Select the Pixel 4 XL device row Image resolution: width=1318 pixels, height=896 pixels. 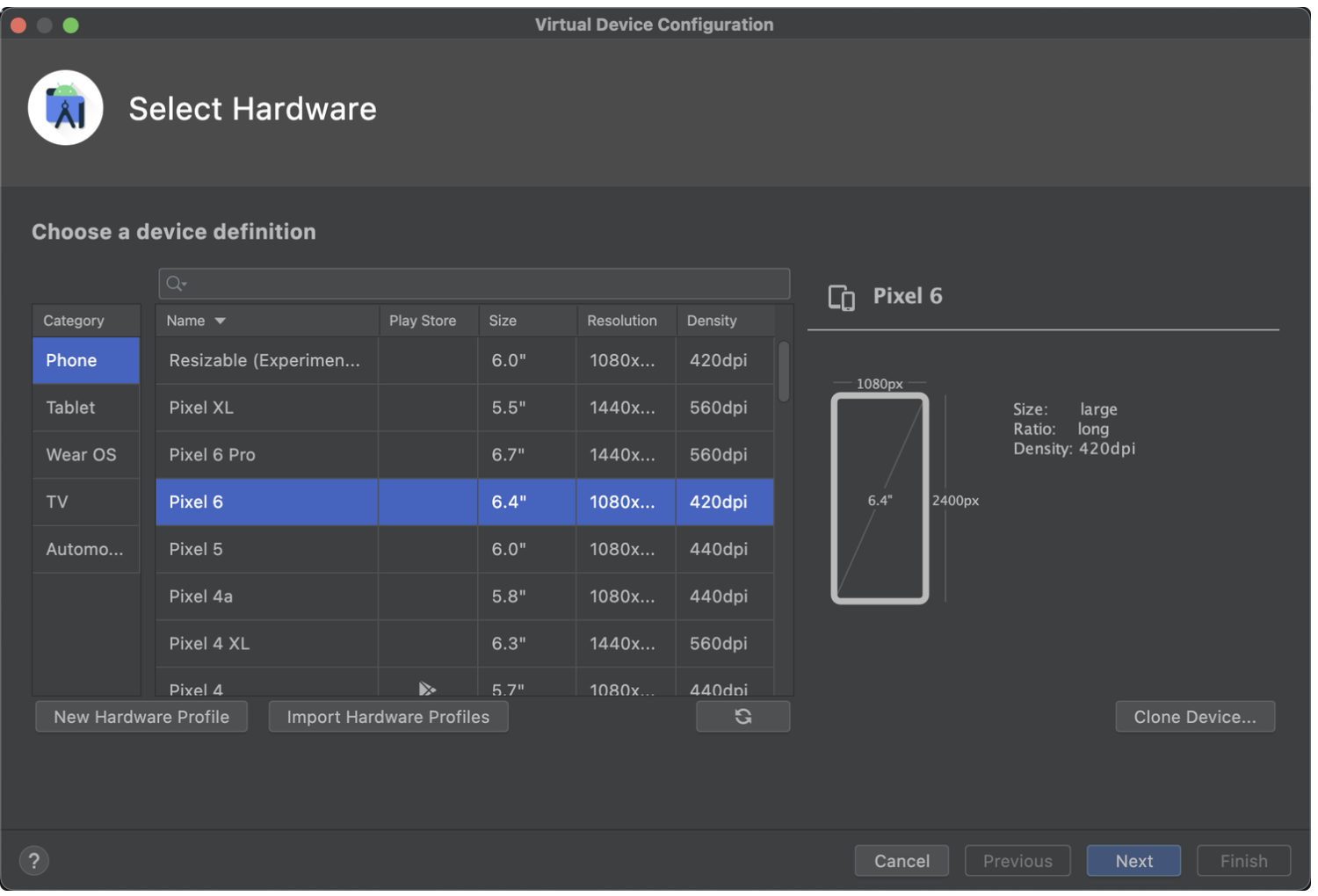point(465,644)
